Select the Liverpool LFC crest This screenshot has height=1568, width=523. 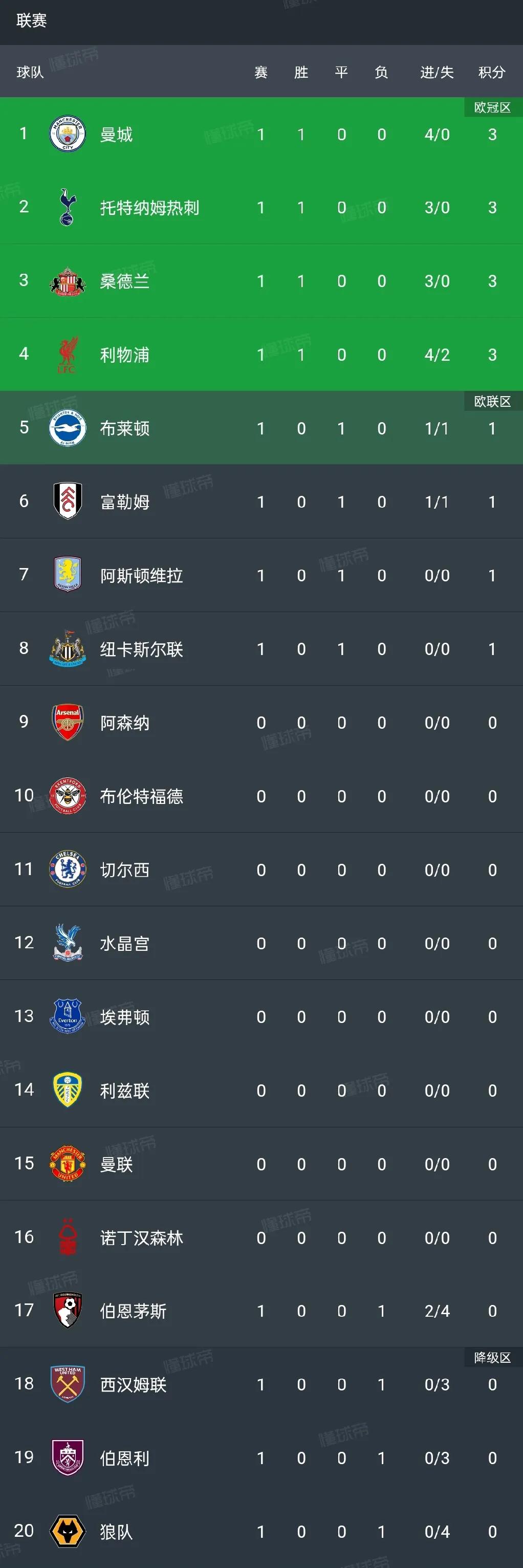[x=68, y=354]
